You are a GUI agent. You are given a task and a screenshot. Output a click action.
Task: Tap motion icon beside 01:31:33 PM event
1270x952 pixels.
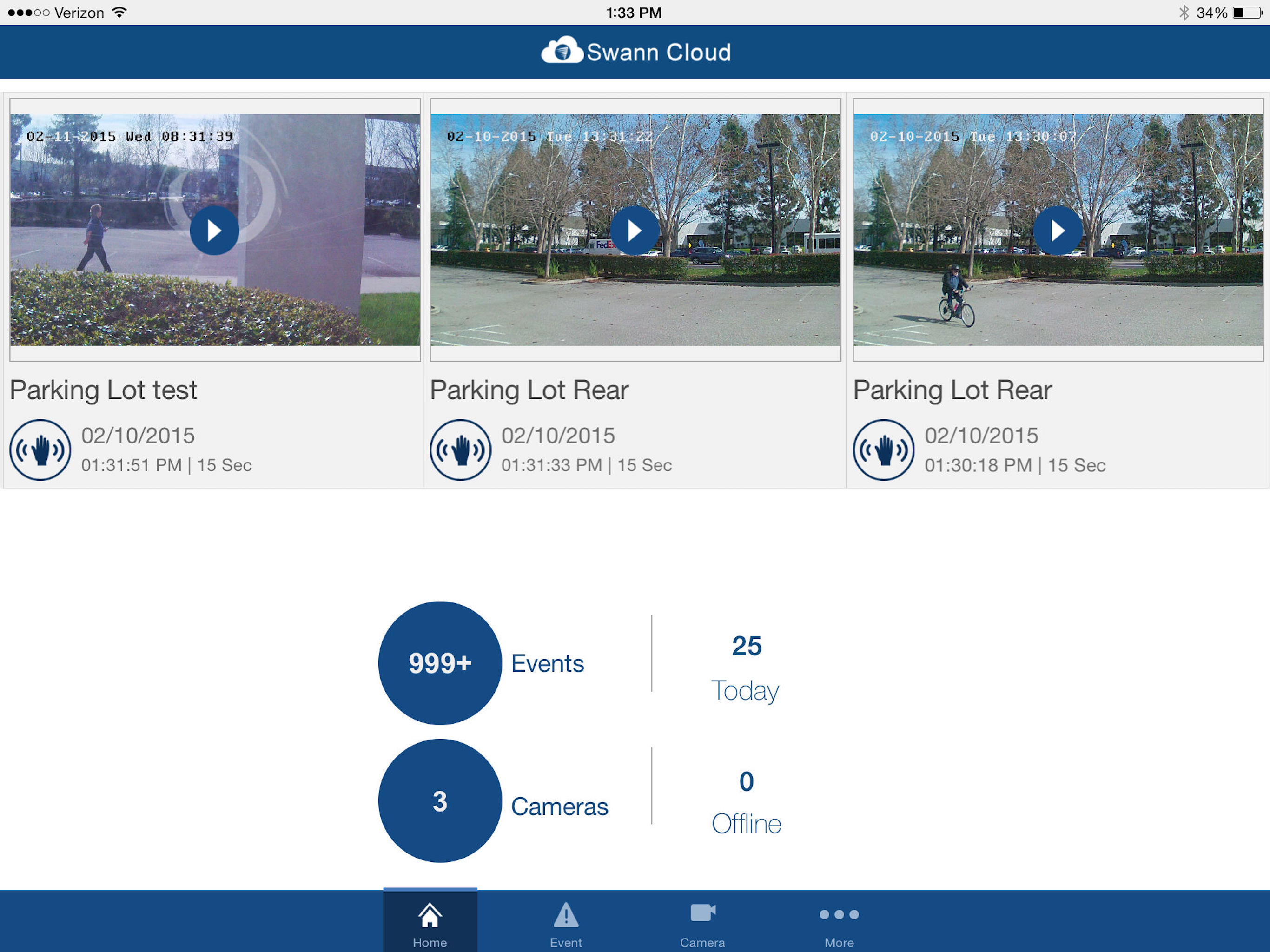click(461, 450)
